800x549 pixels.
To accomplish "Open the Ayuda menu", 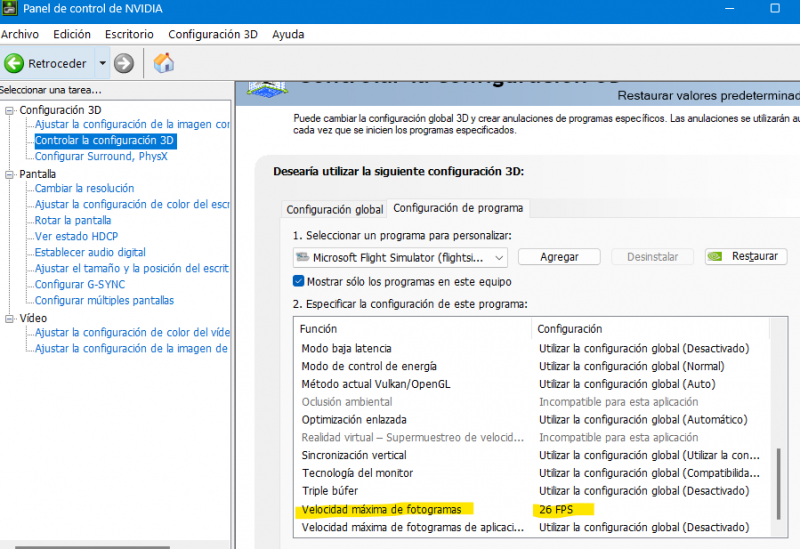I will pyautogui.click(x=288, y=34).
